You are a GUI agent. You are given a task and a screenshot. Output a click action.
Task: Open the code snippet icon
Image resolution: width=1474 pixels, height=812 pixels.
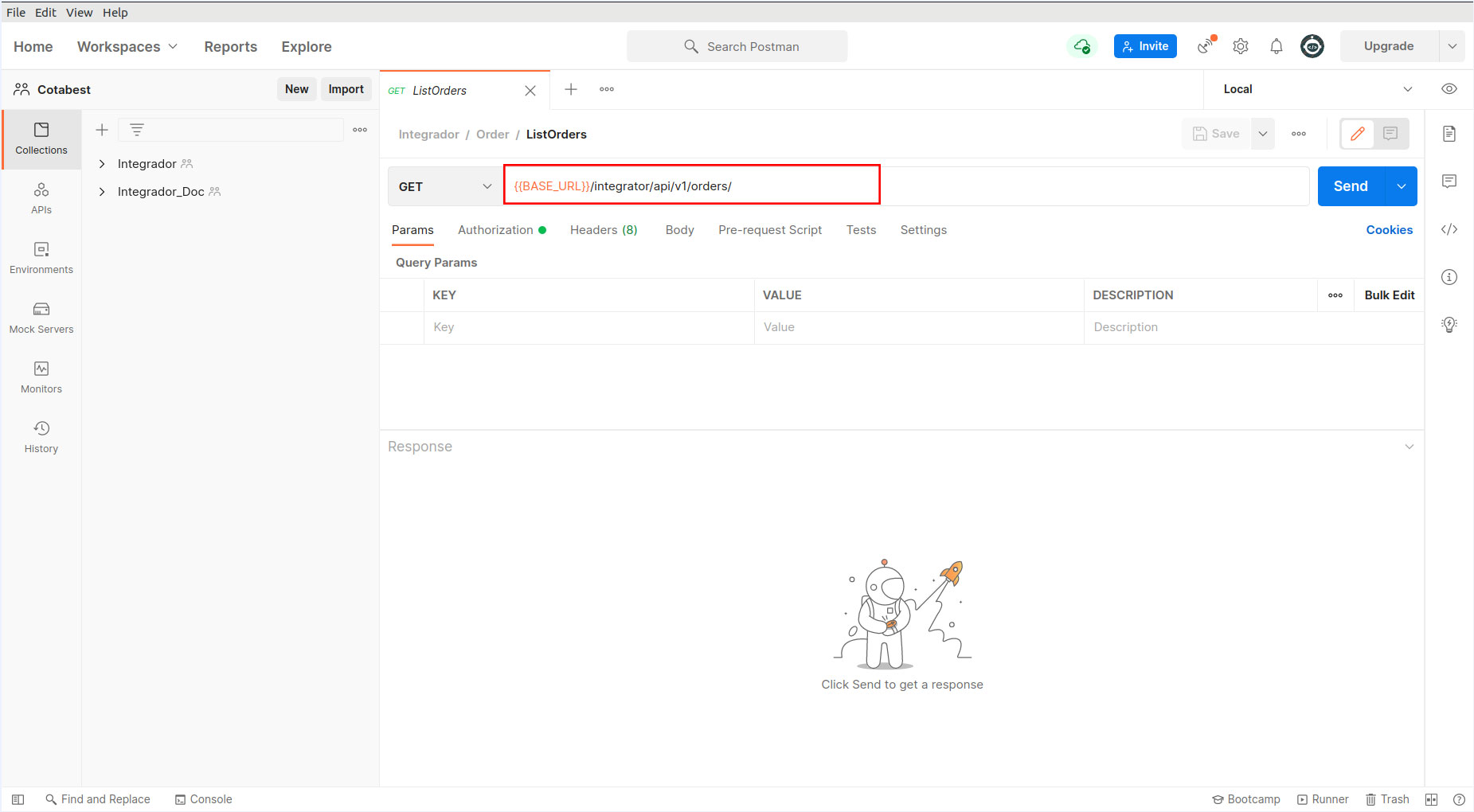1449,229
